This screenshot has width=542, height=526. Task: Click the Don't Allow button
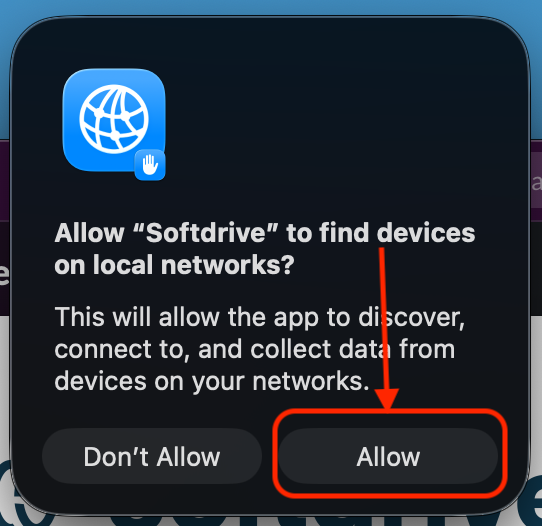click(152, 456)
